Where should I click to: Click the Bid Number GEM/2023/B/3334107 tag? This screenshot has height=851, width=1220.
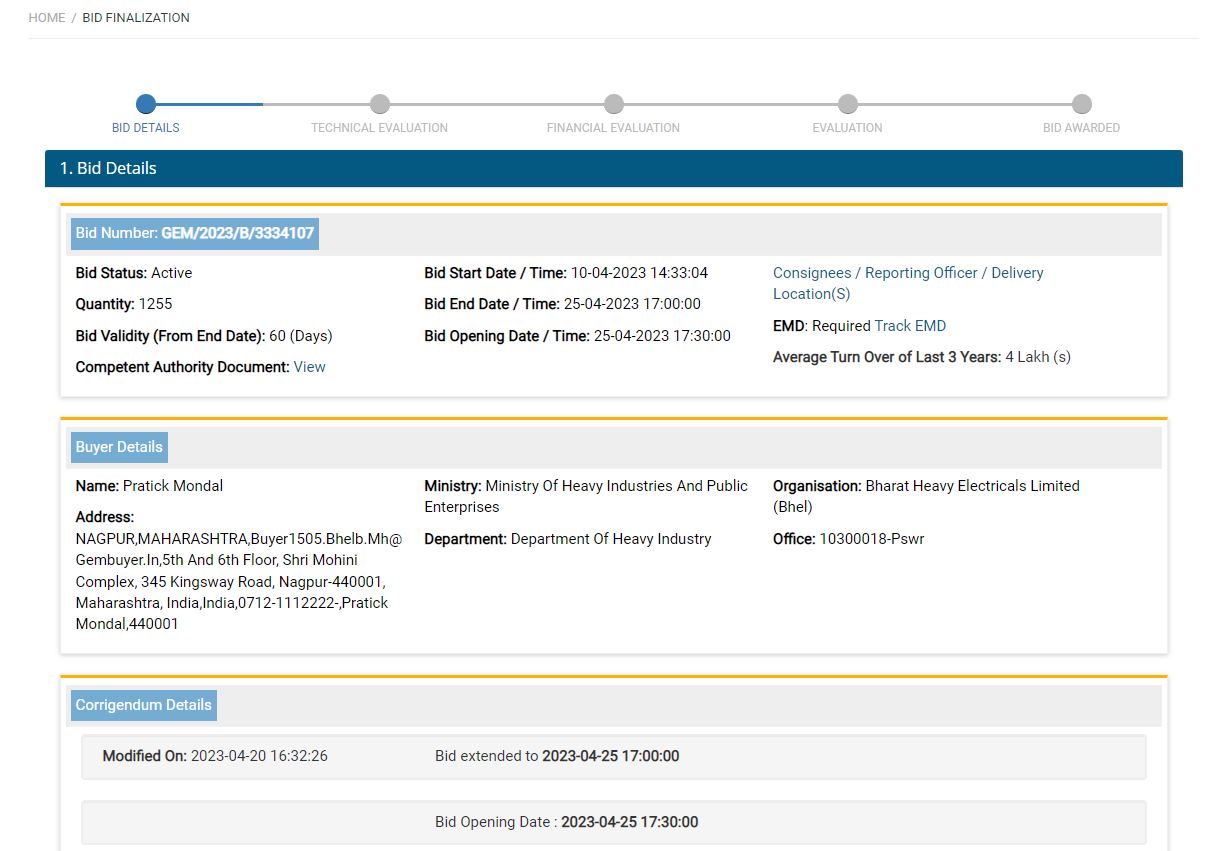click(195, 234)
